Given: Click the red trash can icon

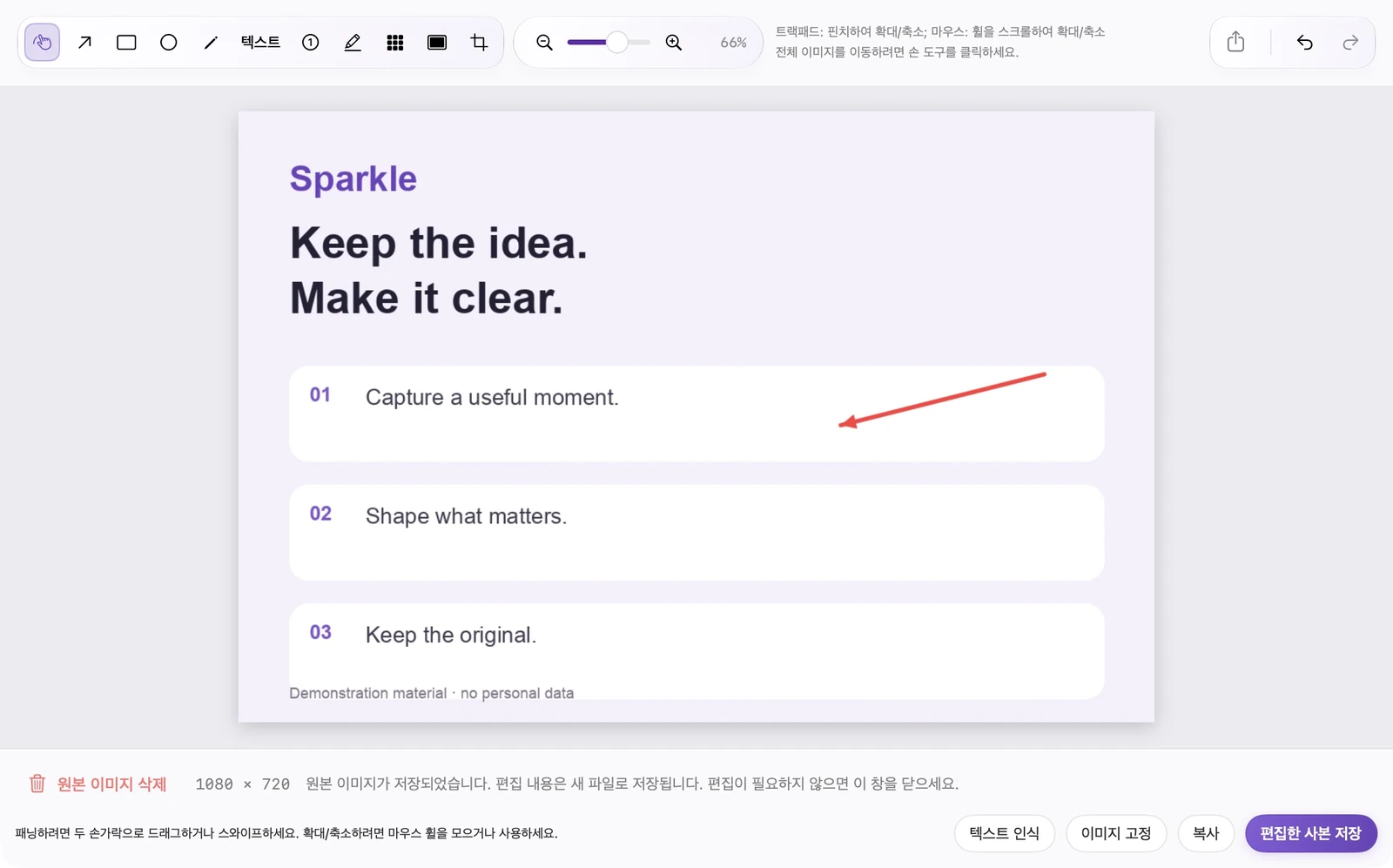Looking at the screenshot, I should (x=37, y=784).
